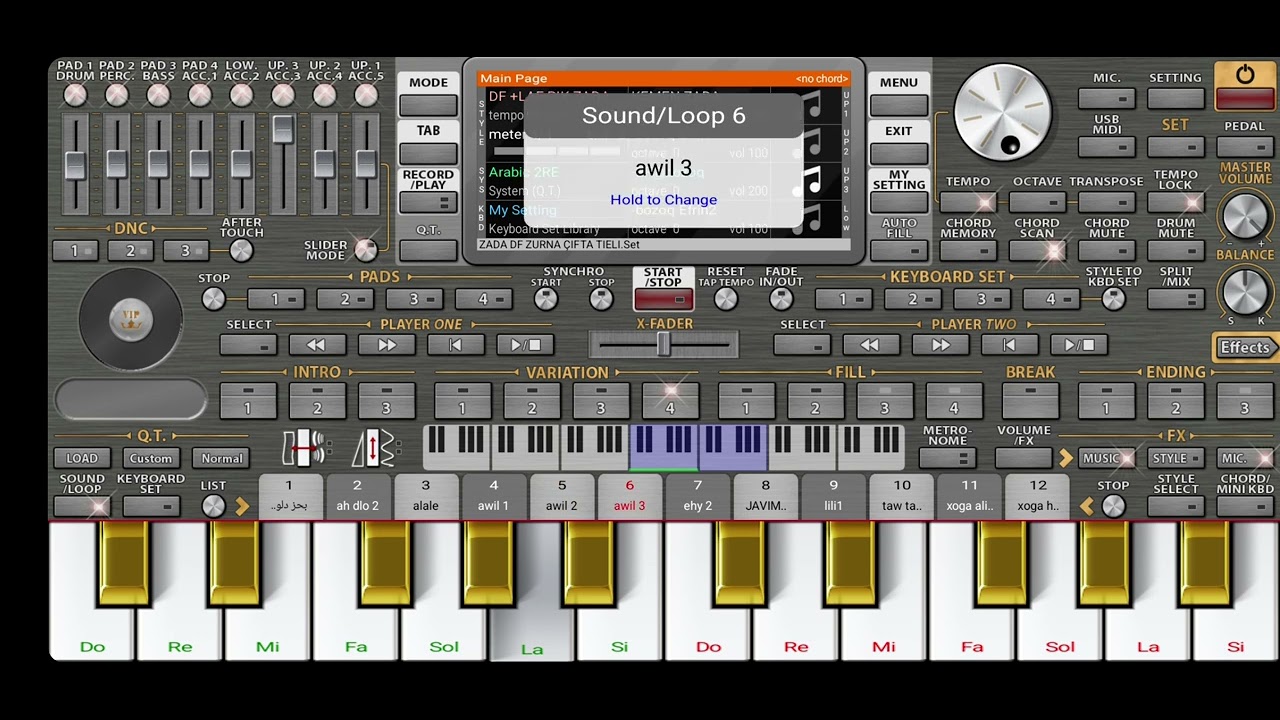Toggle the After Touch knob
1280x720 pixels.
[241, 250]
